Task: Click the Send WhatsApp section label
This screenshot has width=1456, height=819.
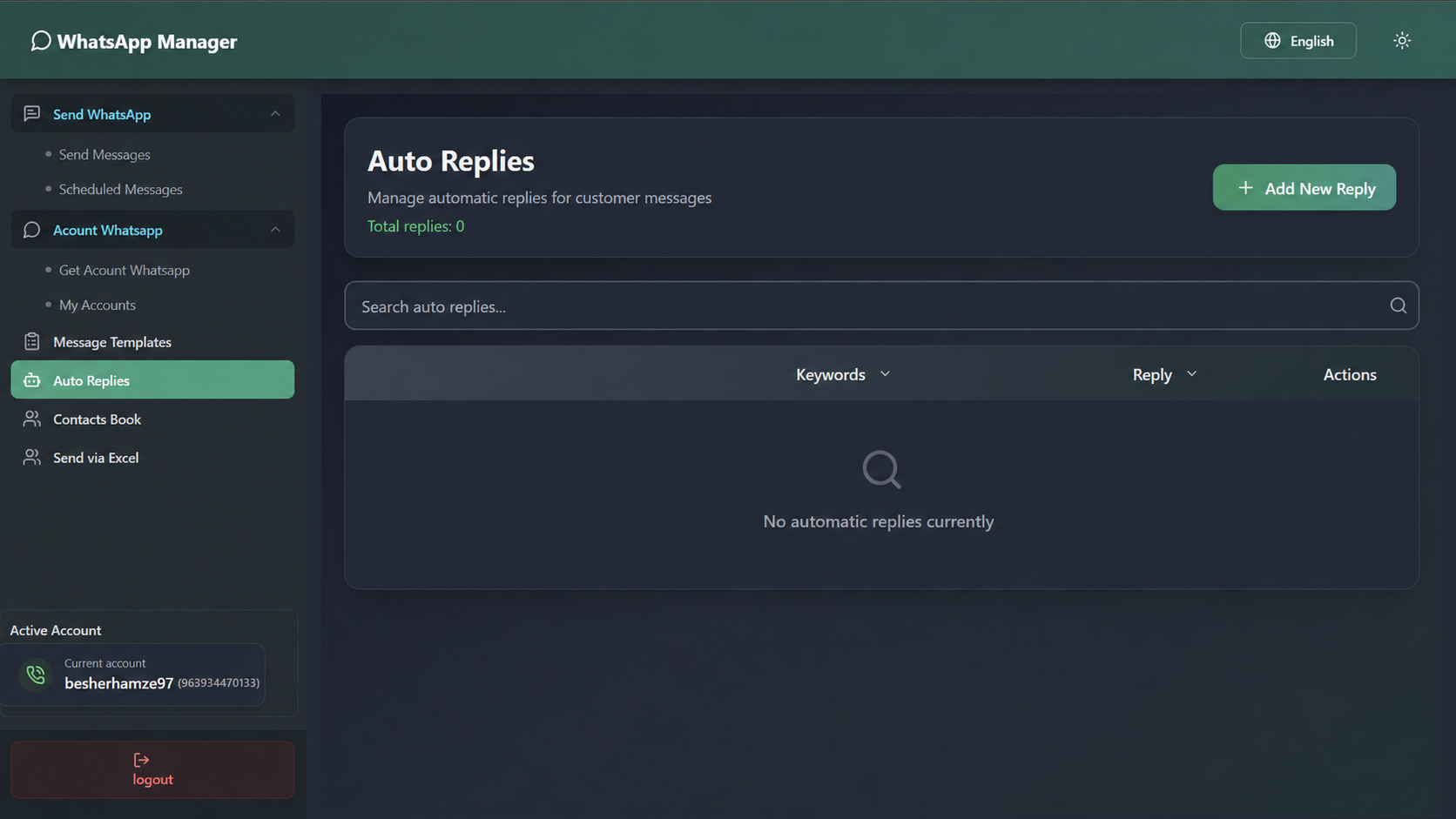Action: [x=102, y=114]
